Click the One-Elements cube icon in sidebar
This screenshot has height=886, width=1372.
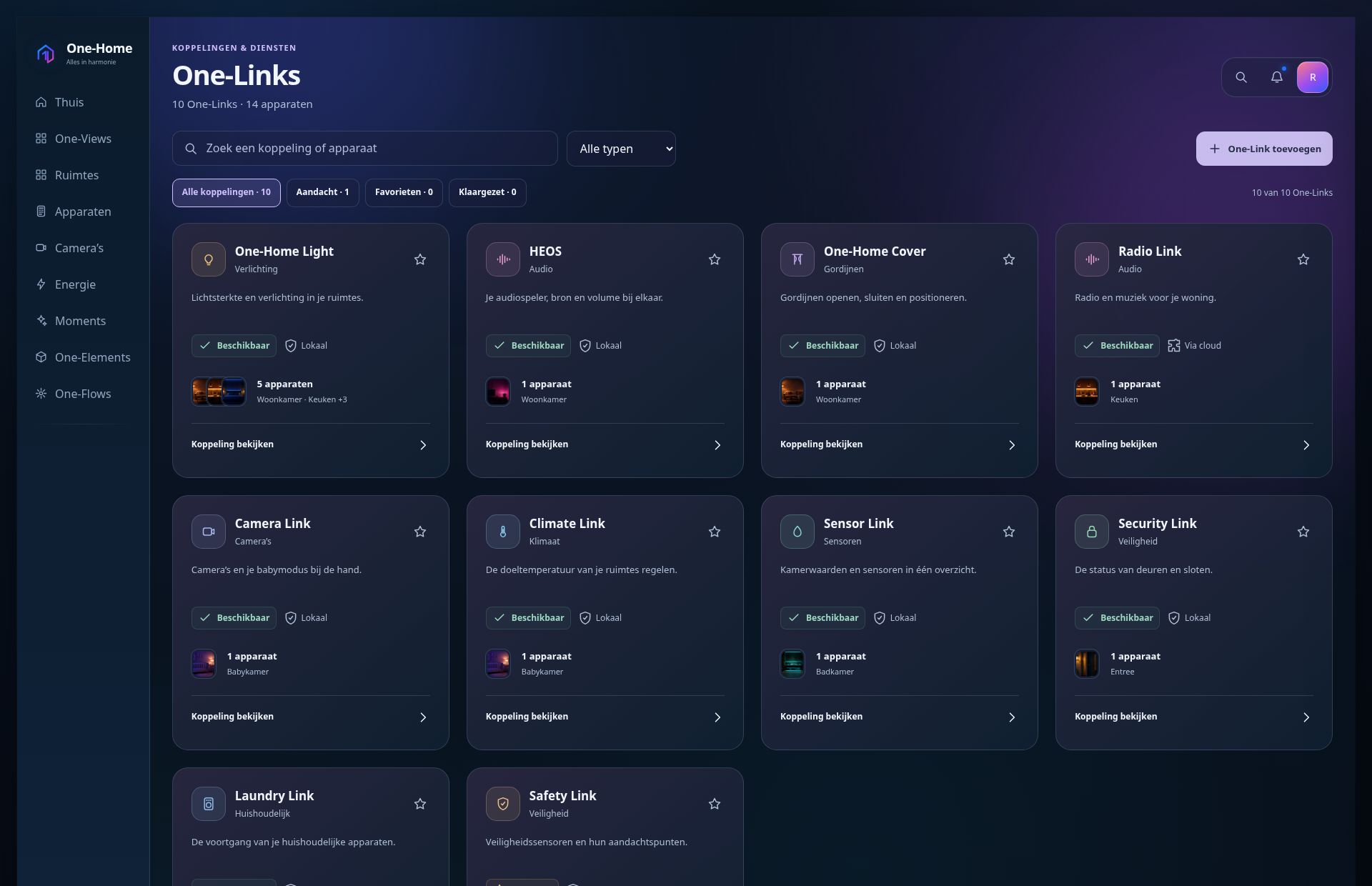41,357
